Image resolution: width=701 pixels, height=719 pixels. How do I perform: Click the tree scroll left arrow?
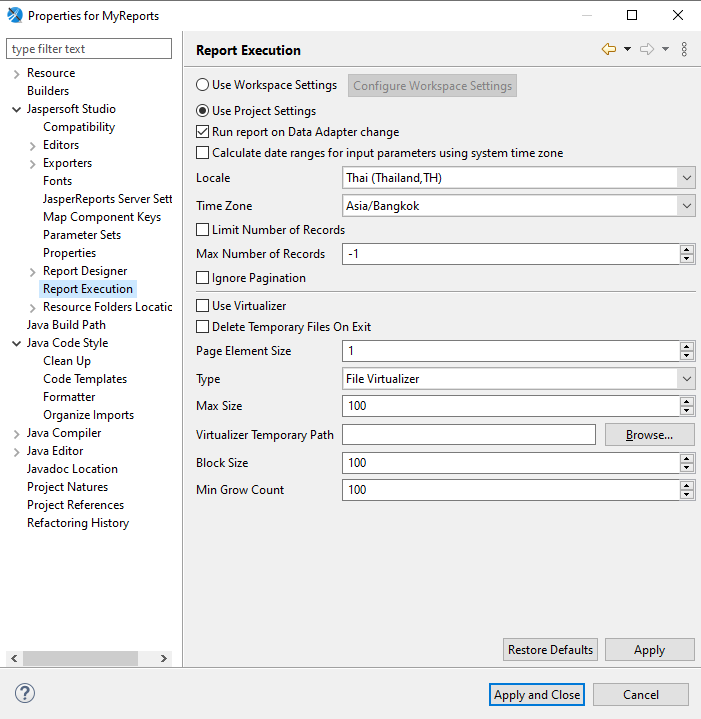pos(14,658)
